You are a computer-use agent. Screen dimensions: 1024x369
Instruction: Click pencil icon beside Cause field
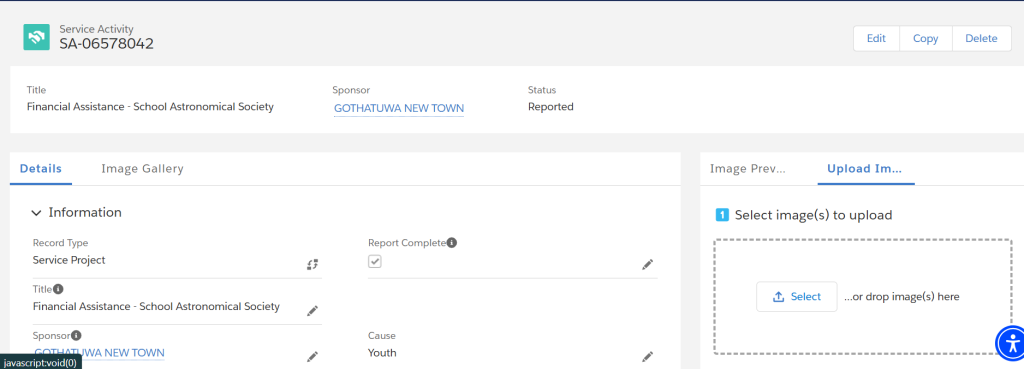tap(647, 356)
